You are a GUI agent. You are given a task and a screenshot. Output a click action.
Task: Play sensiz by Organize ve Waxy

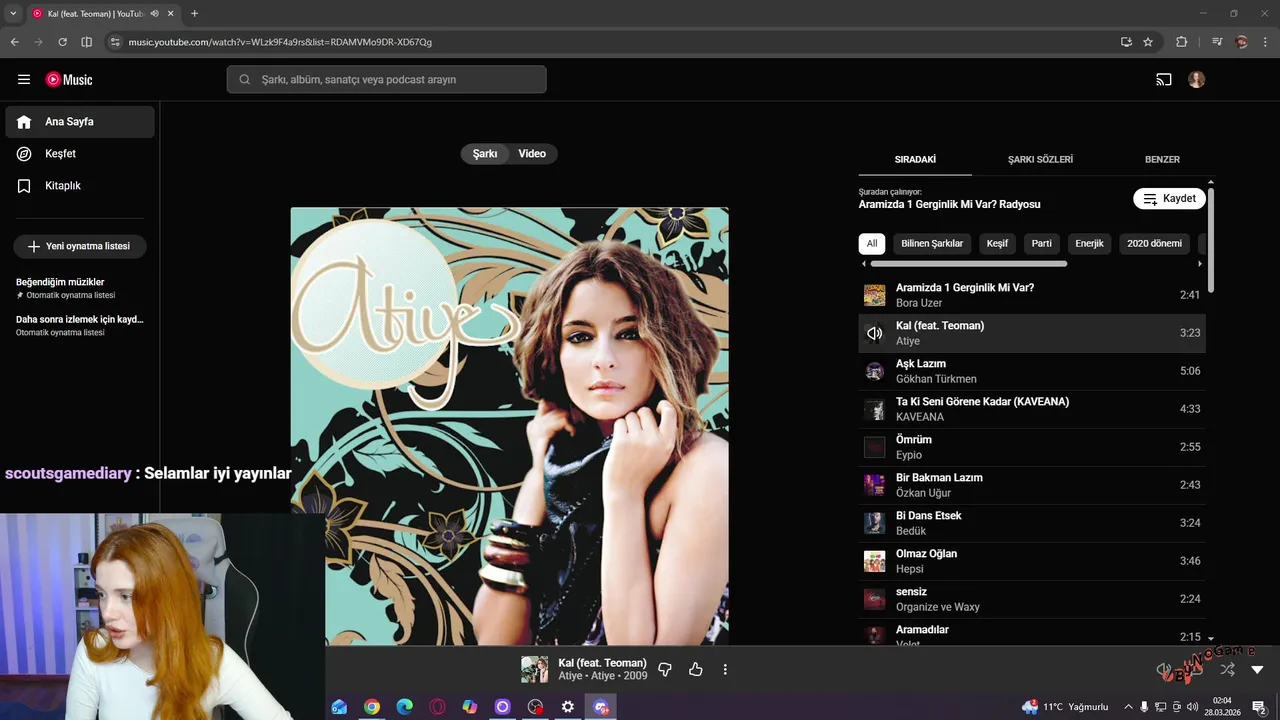(x=1032, y=599)
